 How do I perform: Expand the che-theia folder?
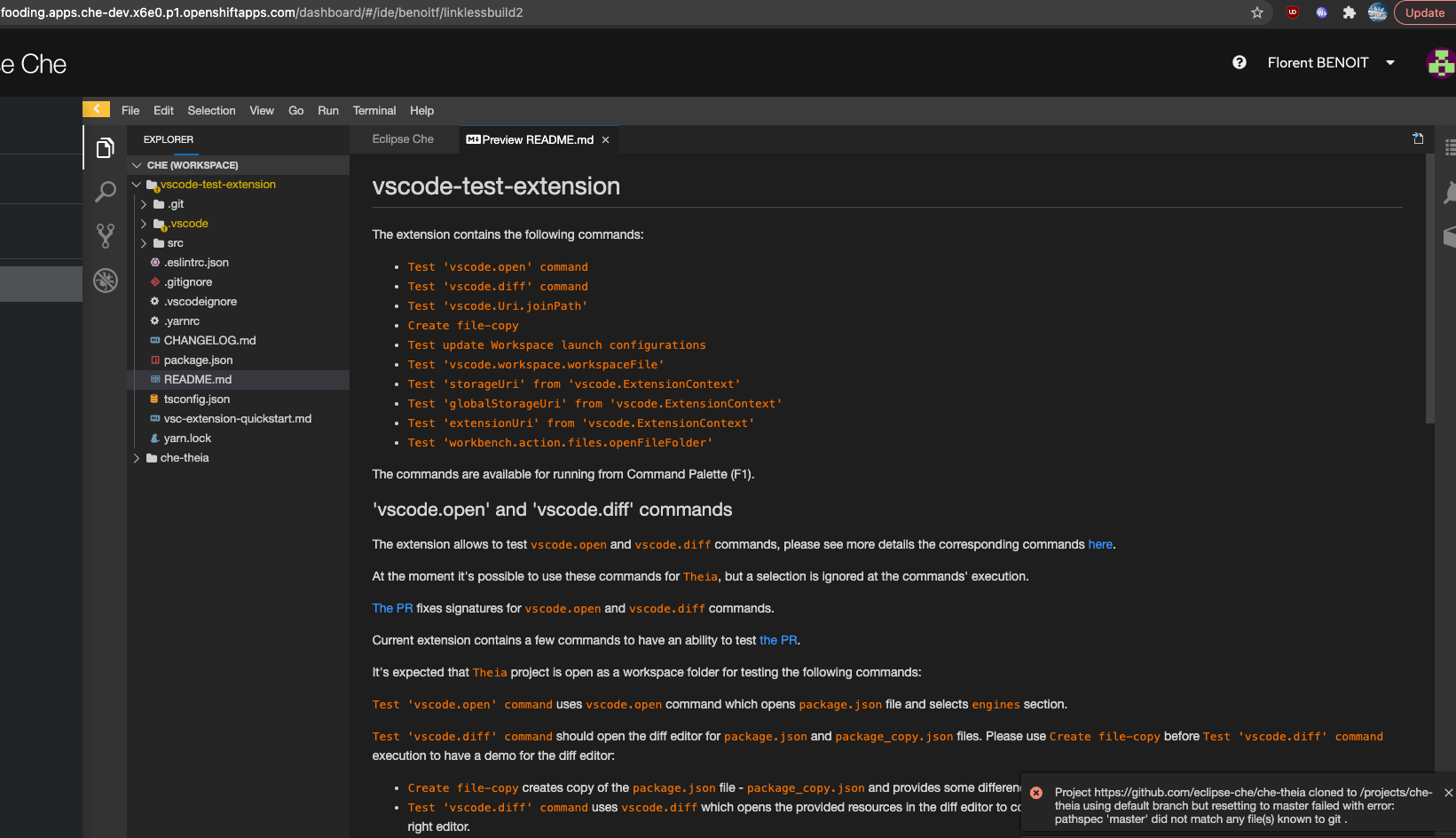137,458
